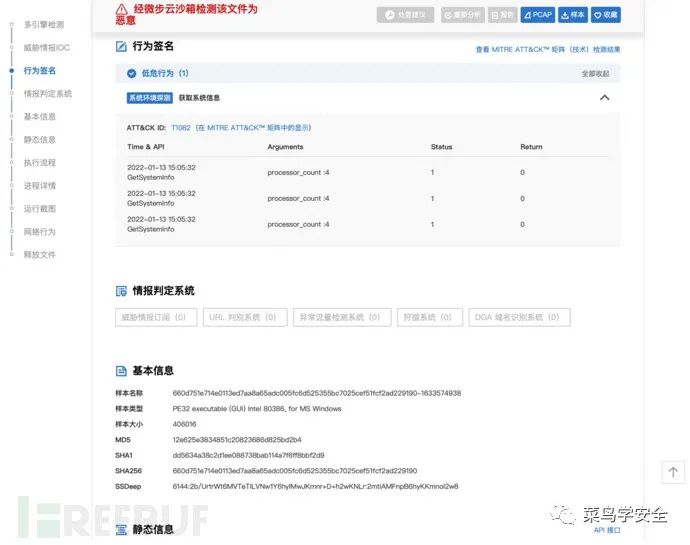
Task: Click the 情报判定系统 heading icon
Action: pos(121,291)
